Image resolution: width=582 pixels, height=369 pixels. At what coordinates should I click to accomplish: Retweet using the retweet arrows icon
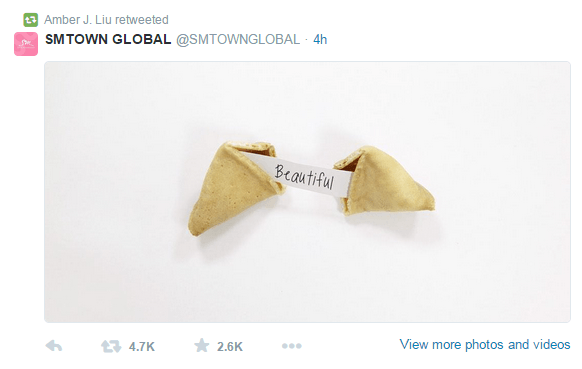(111, 346)
